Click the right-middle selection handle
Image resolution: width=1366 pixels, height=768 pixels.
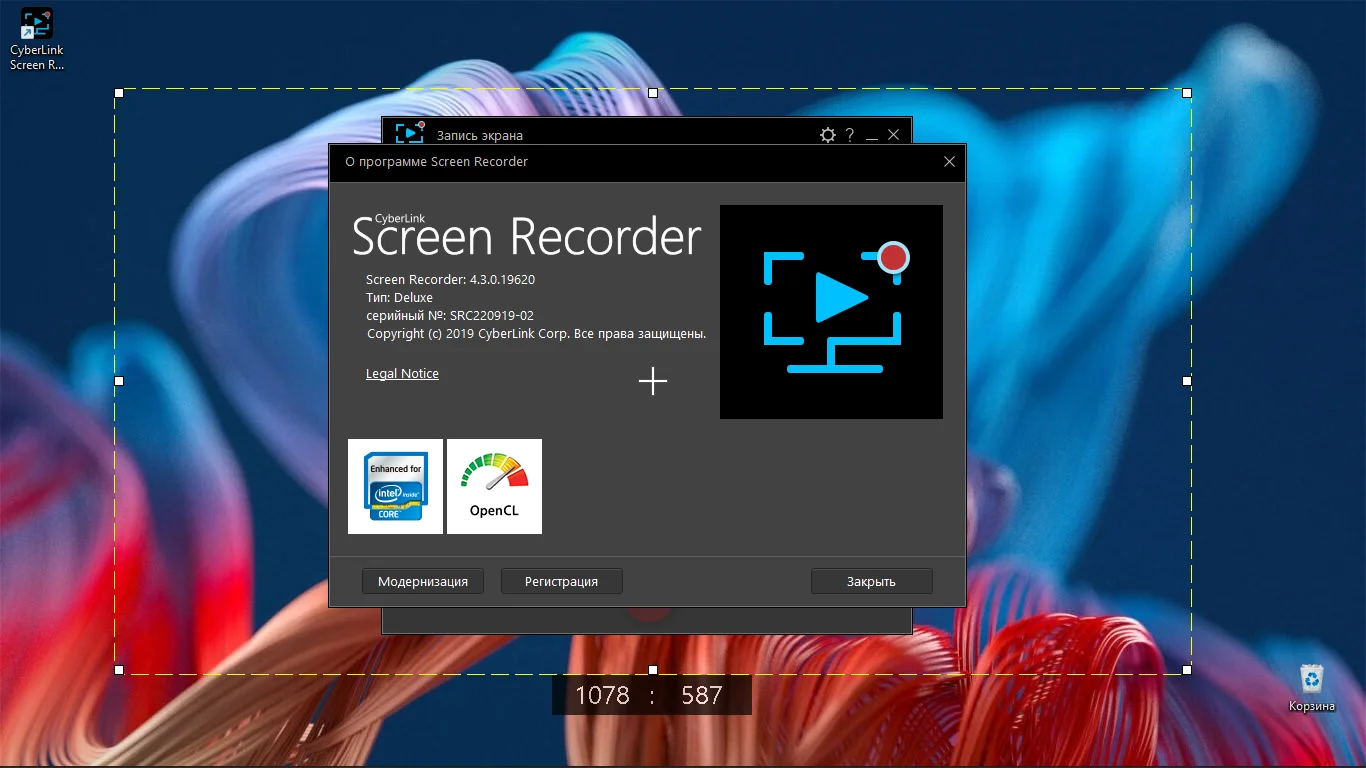[1187, 381]
